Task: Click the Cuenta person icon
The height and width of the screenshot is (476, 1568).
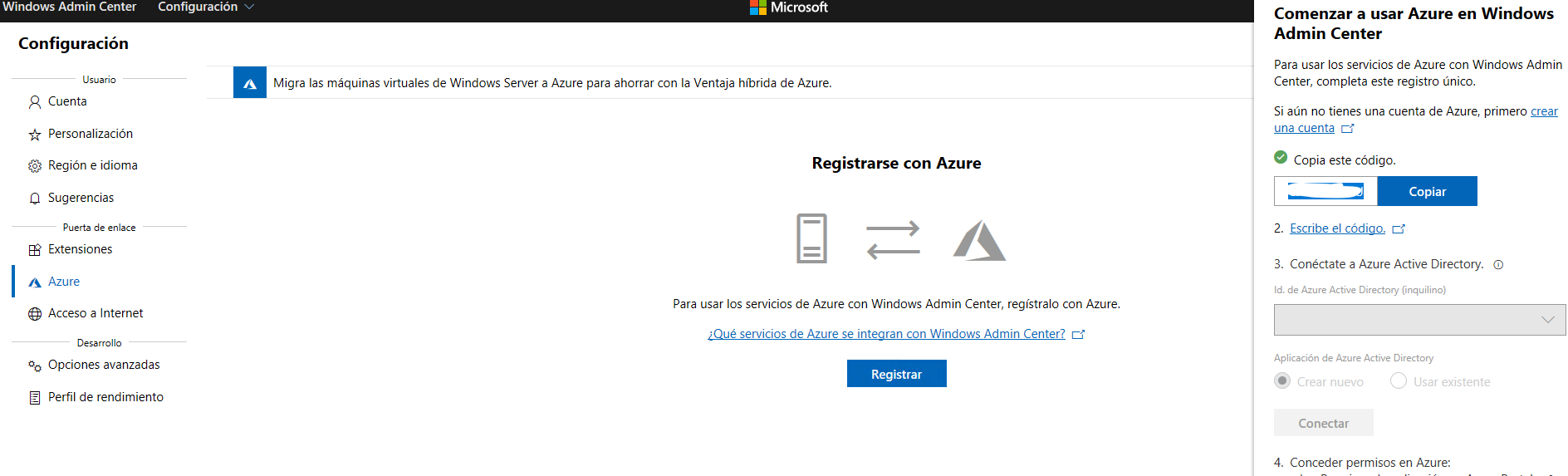Action: point(35,102)
